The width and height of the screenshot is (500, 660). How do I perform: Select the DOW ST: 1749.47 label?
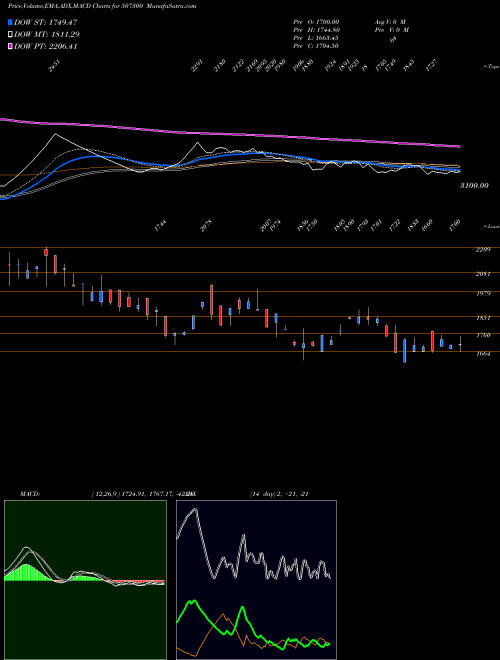coord(45,22)
